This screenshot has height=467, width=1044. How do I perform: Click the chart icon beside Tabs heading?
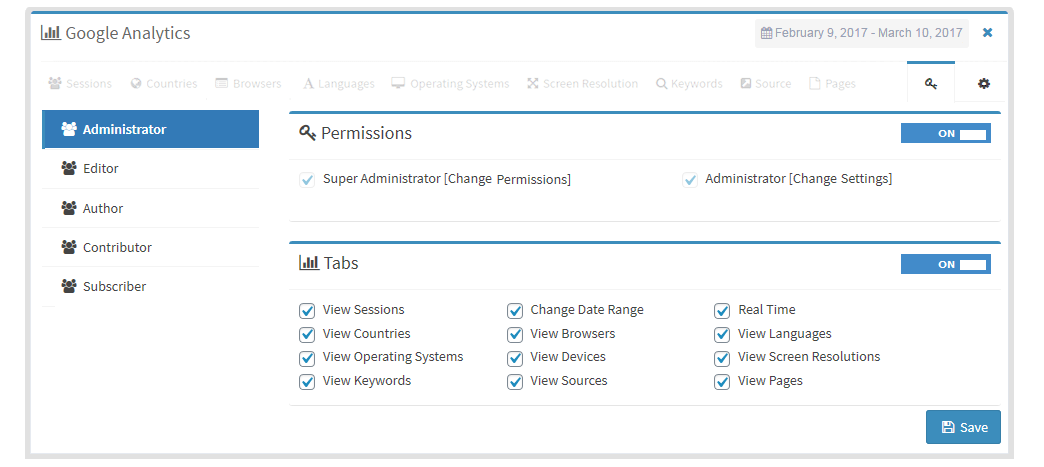[309, 262]
